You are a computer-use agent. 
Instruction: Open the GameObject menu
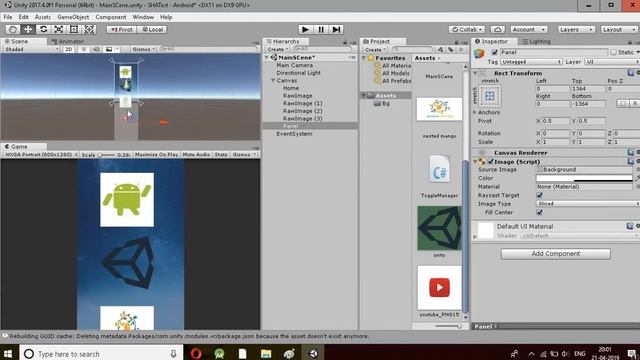tap(73, 17)
